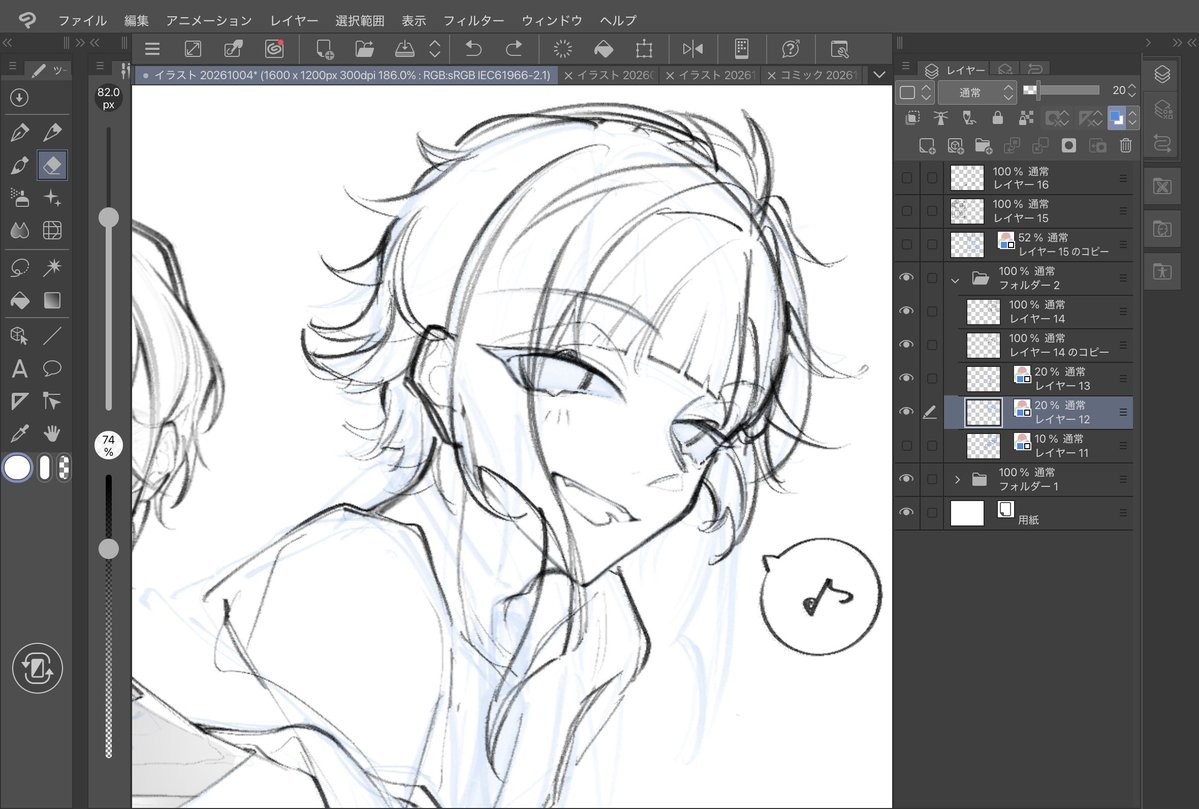Toggle Set as reference layer lighthouse icon
This screenshot has height=809, width=1199.
pyautogui.click(x=941, y=118)
